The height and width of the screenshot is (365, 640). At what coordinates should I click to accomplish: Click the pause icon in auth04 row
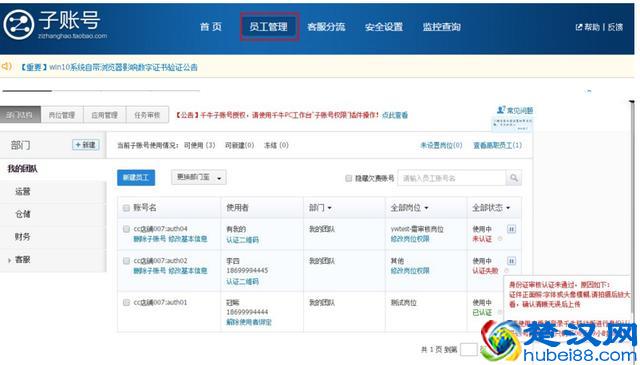tap(511, 229)
